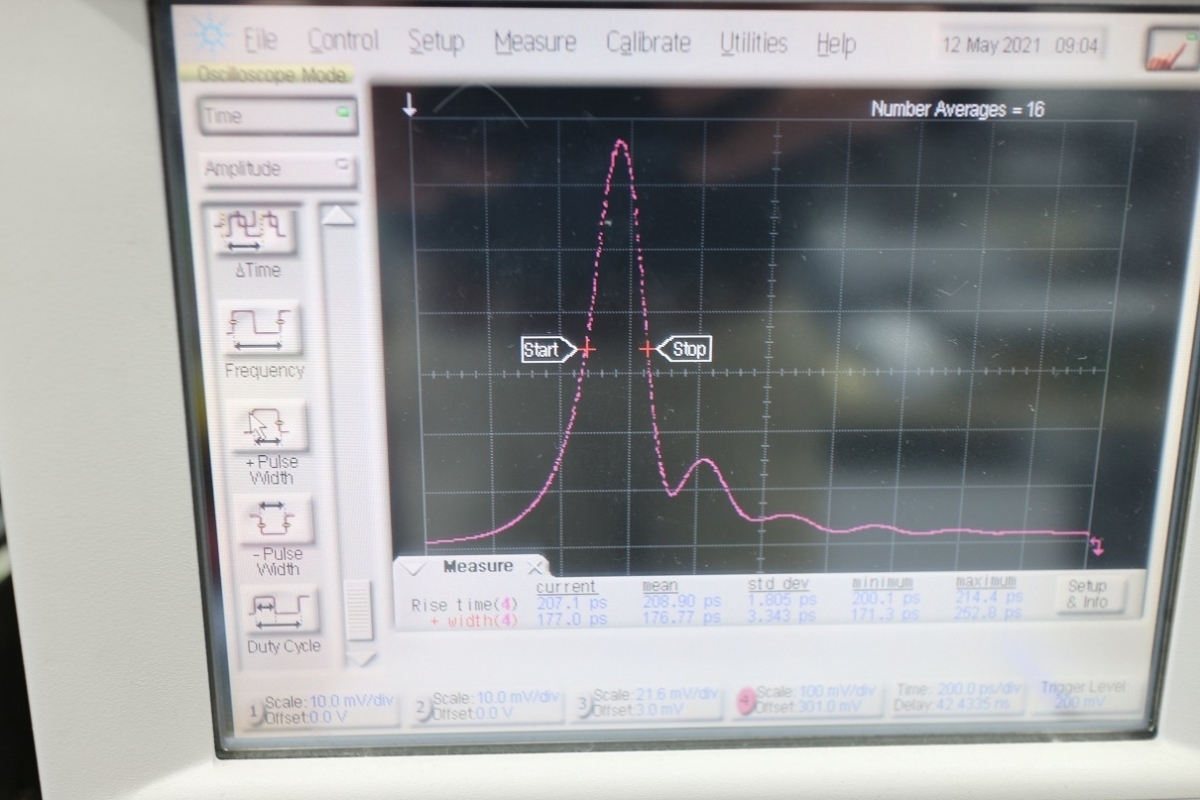Click the Stop marker label on waveform
The height and width of the screenshot is (800, 1200).
coord(685,348)
